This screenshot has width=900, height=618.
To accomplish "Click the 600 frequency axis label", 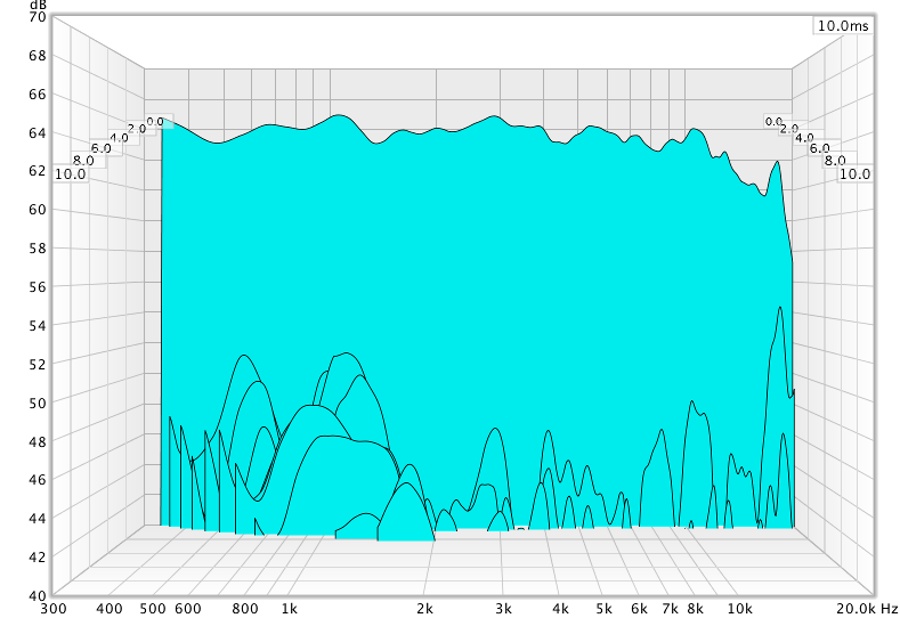I will tap(188, 609).
